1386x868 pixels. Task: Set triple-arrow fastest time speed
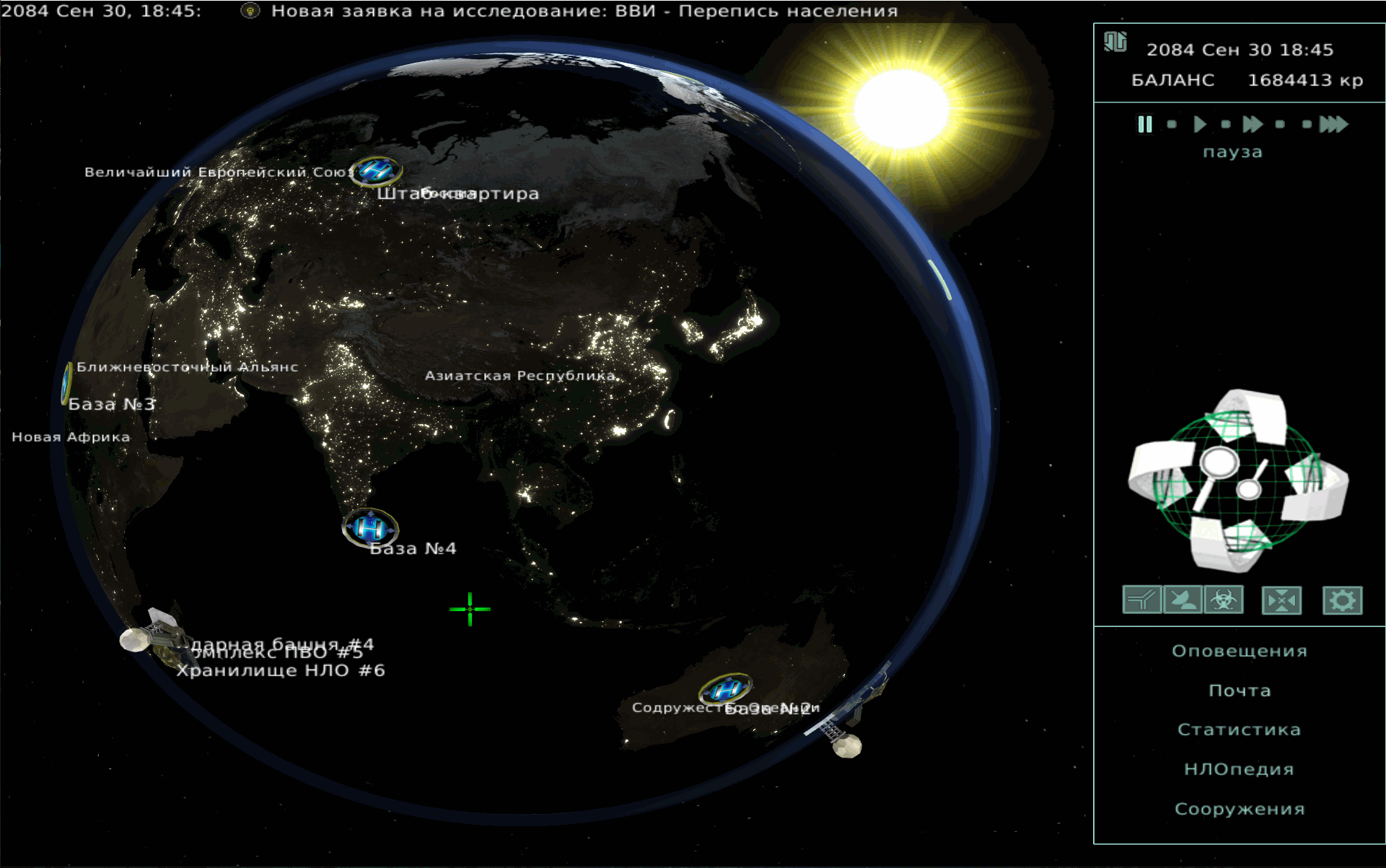point(1333,124)
